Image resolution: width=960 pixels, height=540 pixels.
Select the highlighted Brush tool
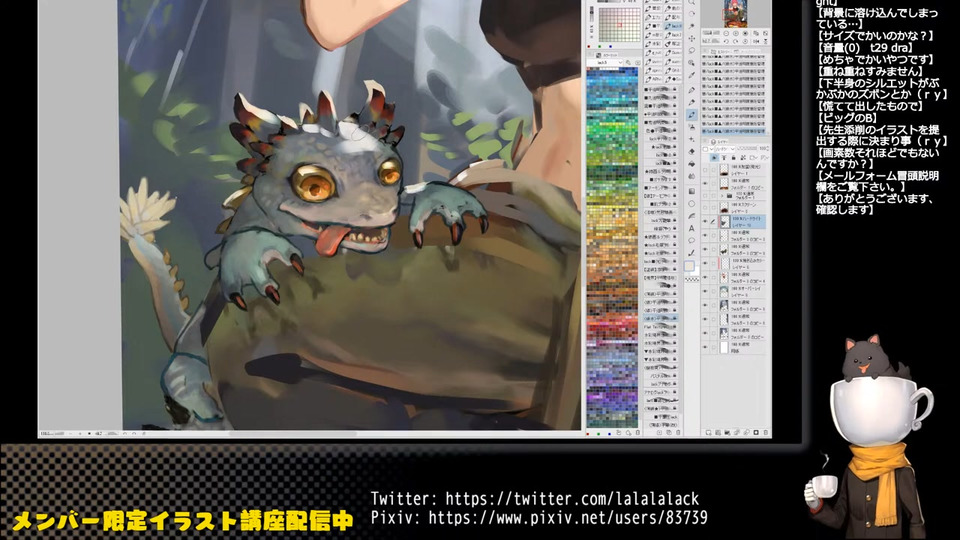[x=692, y=114]
